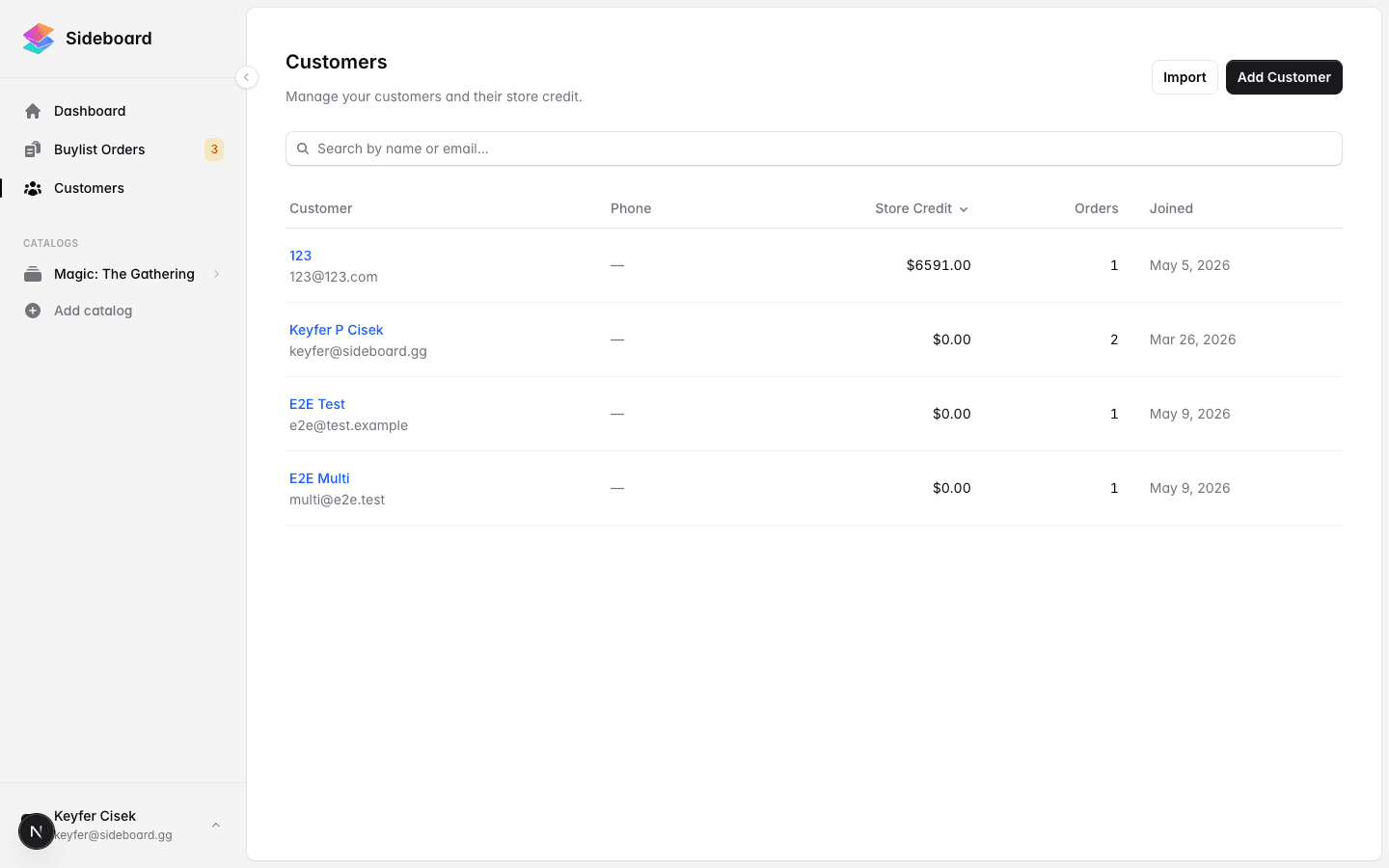Click the Customers page heading

(x=336, y=62)
